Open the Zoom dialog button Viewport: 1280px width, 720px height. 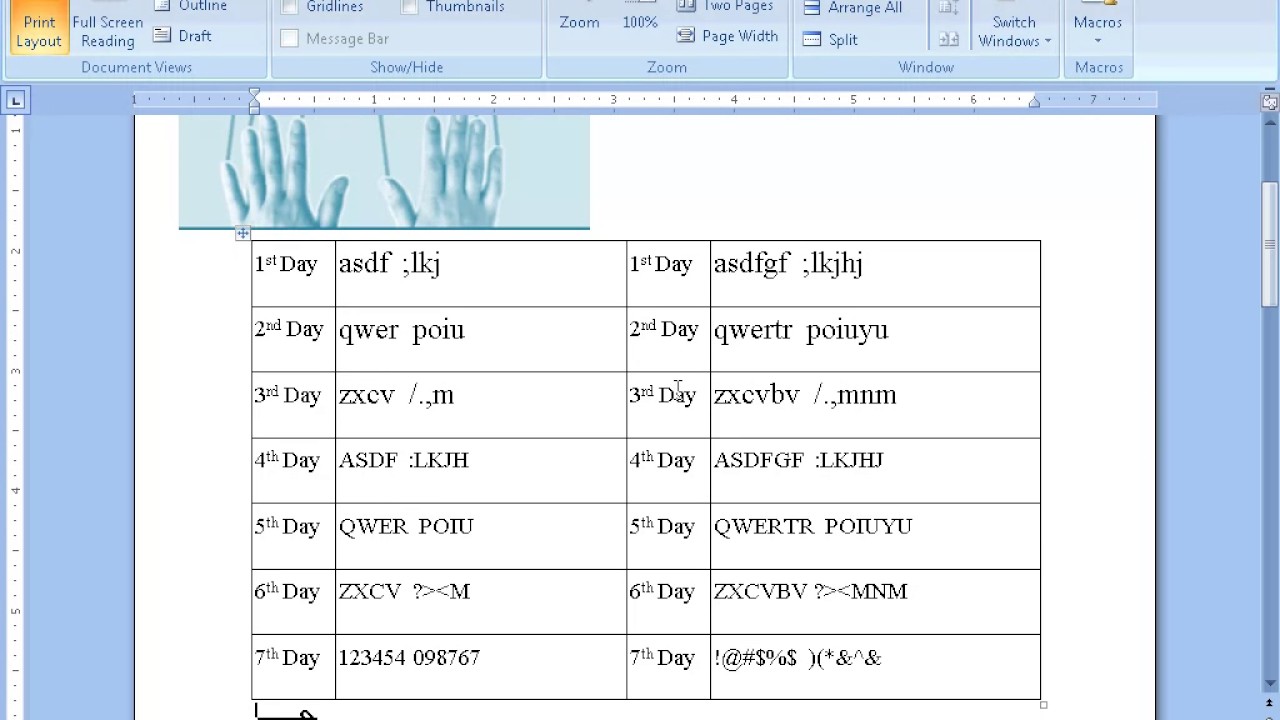coord(579,22)
